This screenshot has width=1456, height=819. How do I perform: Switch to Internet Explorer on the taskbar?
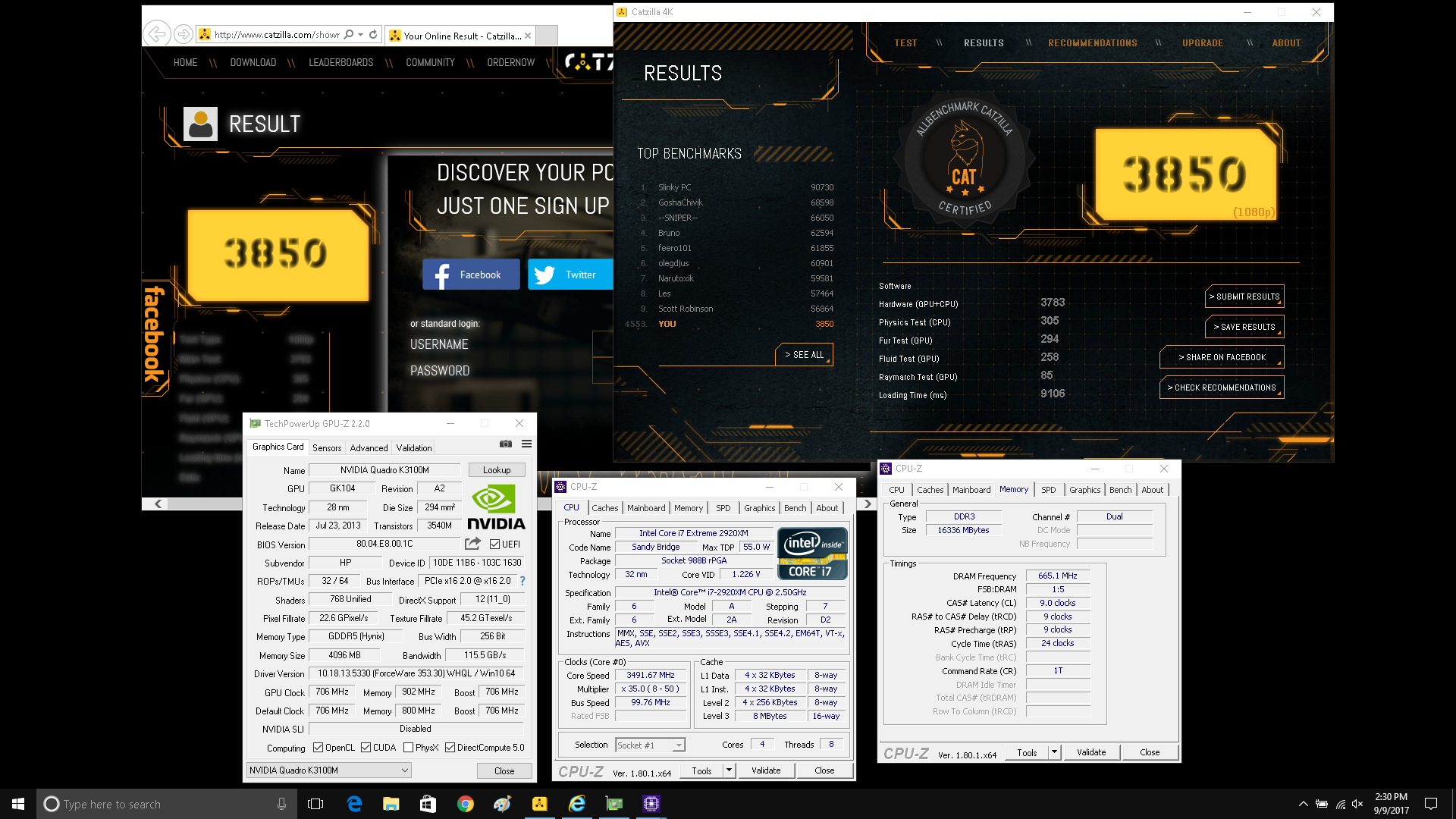[577, 804]
